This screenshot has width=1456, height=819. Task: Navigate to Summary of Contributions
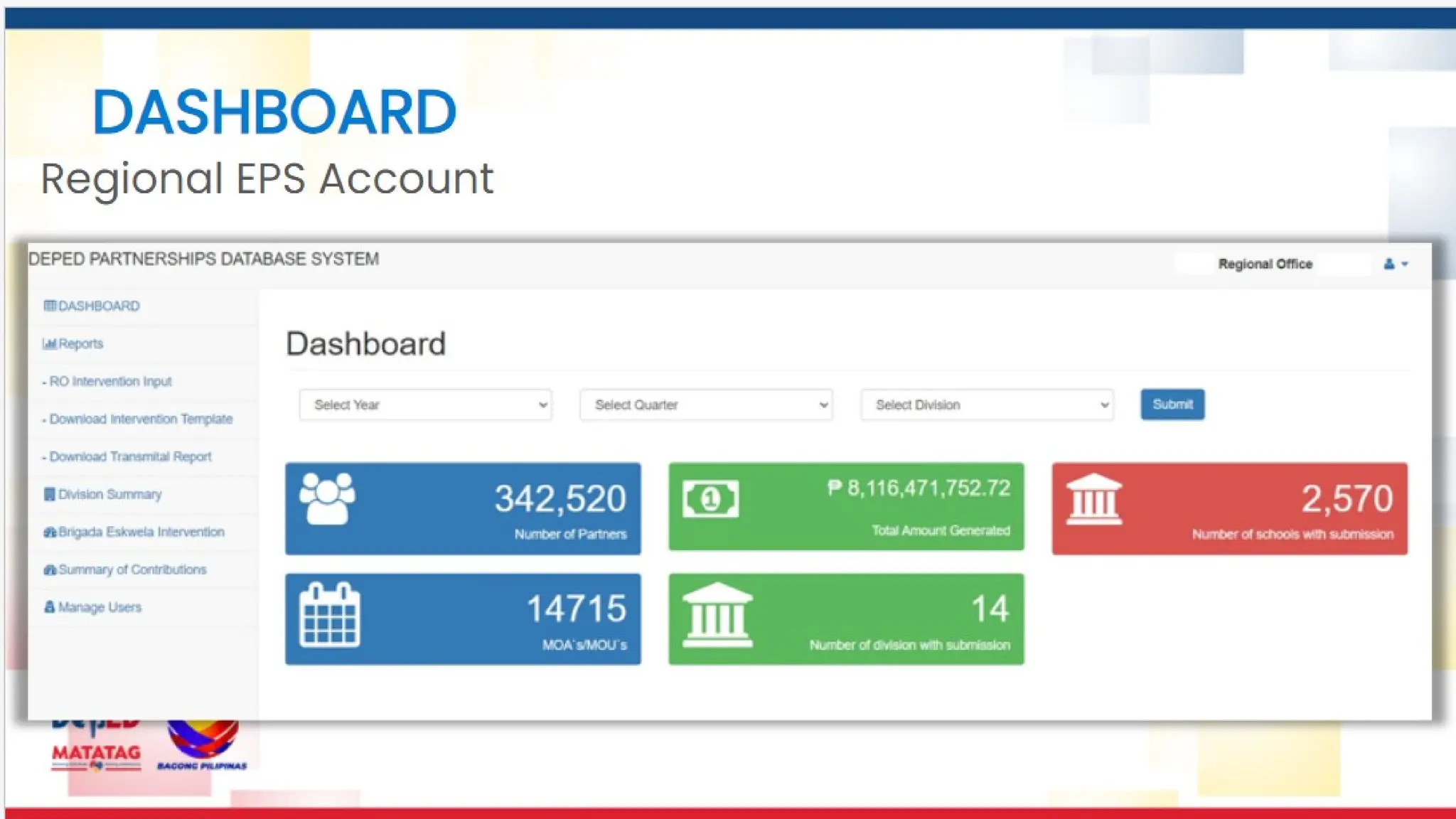click(132, 569)
